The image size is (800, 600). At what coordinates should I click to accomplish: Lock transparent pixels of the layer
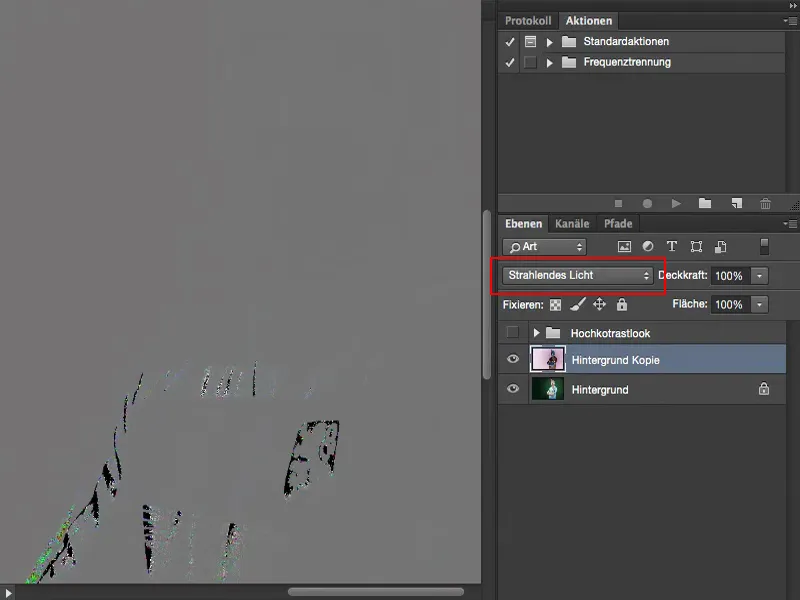coord(555,305)
